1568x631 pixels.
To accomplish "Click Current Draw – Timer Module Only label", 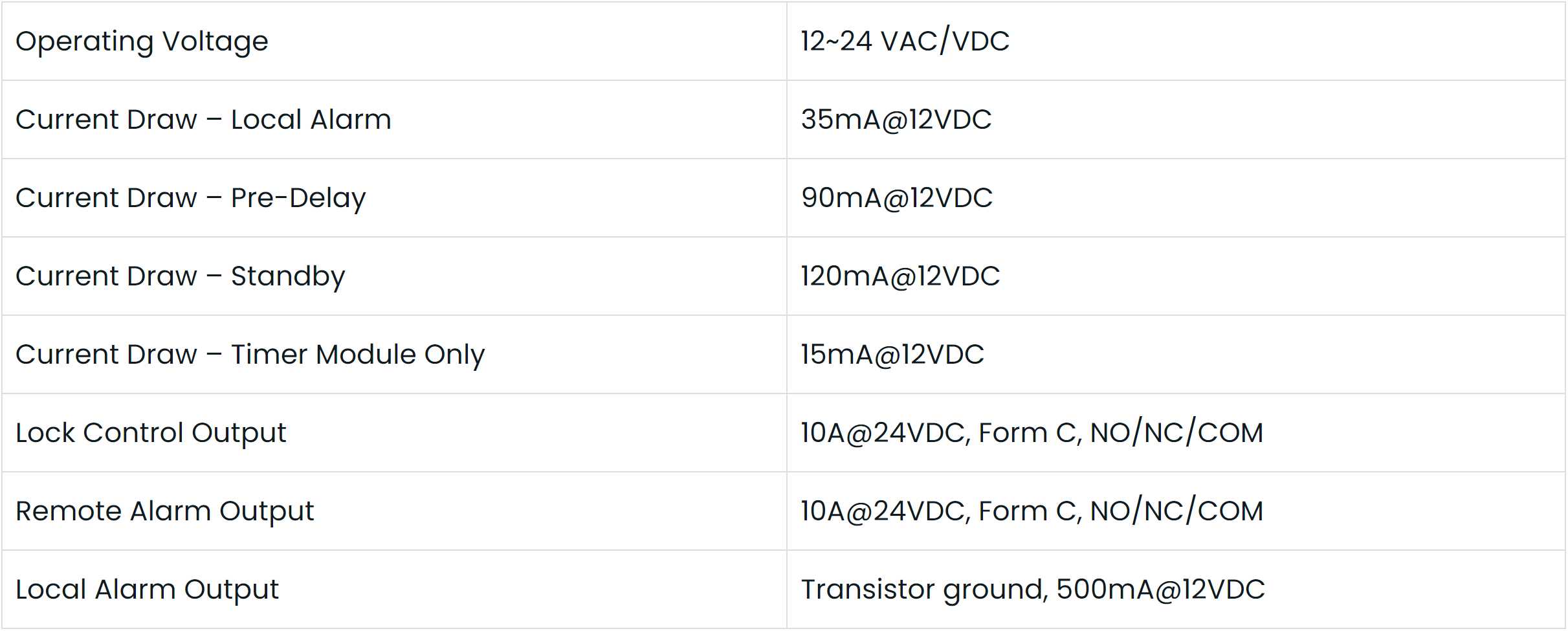I will click(250, 355).
